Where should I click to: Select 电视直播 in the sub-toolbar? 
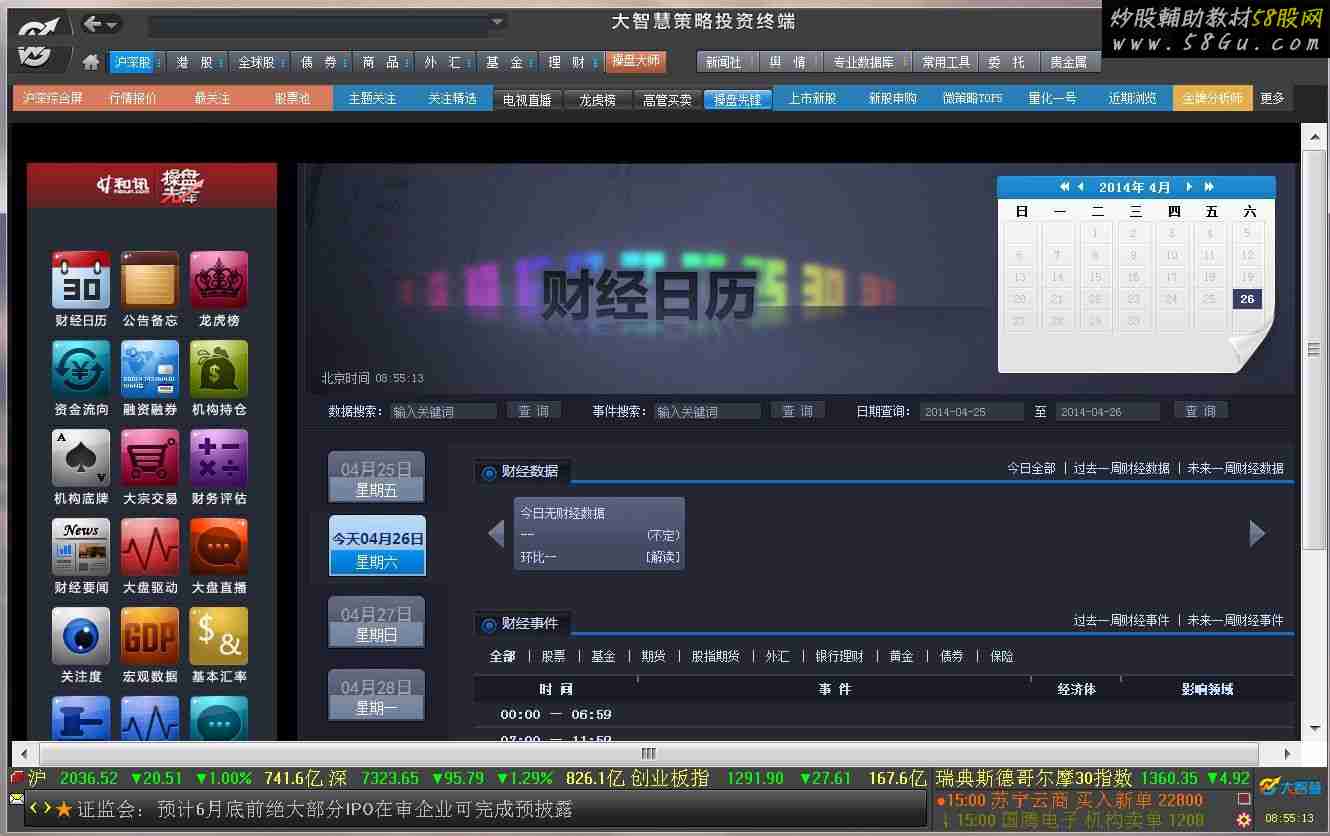527,99
